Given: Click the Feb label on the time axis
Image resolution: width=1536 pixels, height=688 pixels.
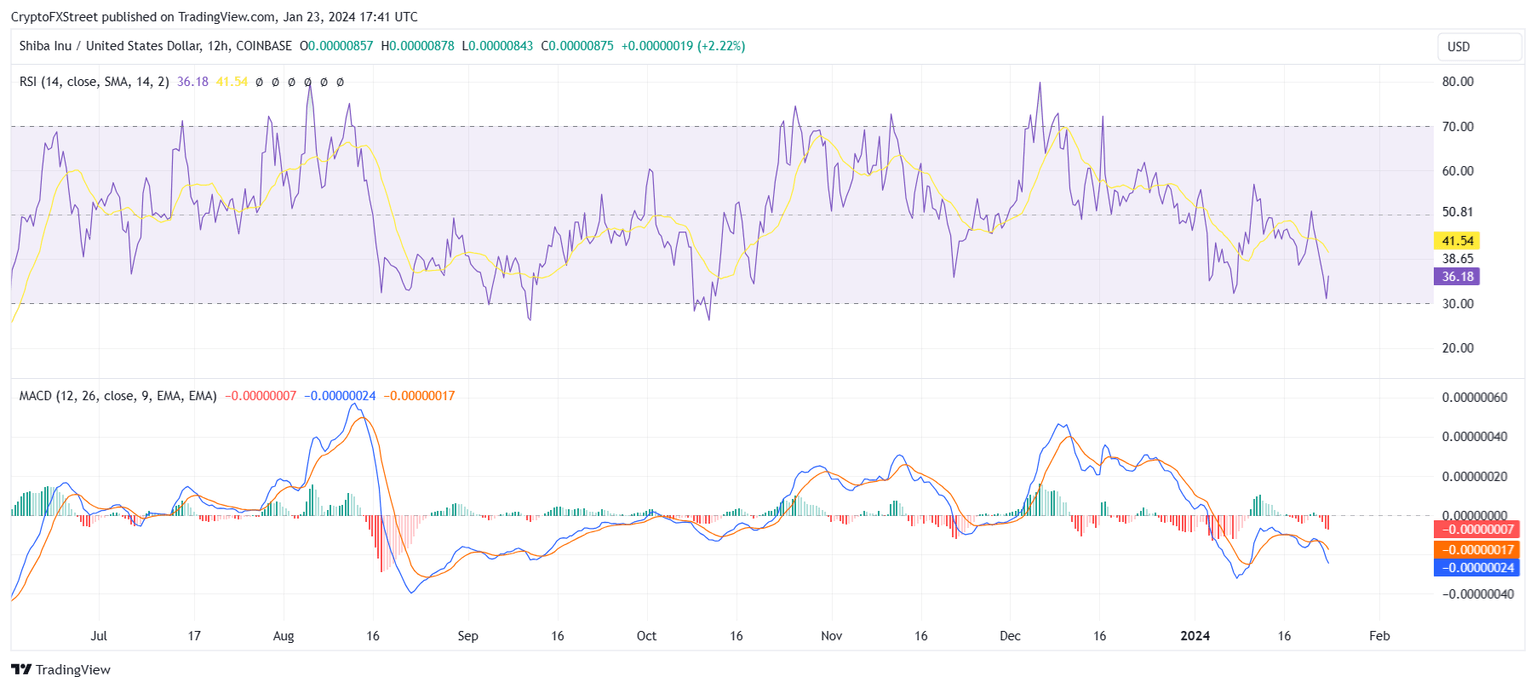Looking at the screenshot, I should [x=1379, y=636].
